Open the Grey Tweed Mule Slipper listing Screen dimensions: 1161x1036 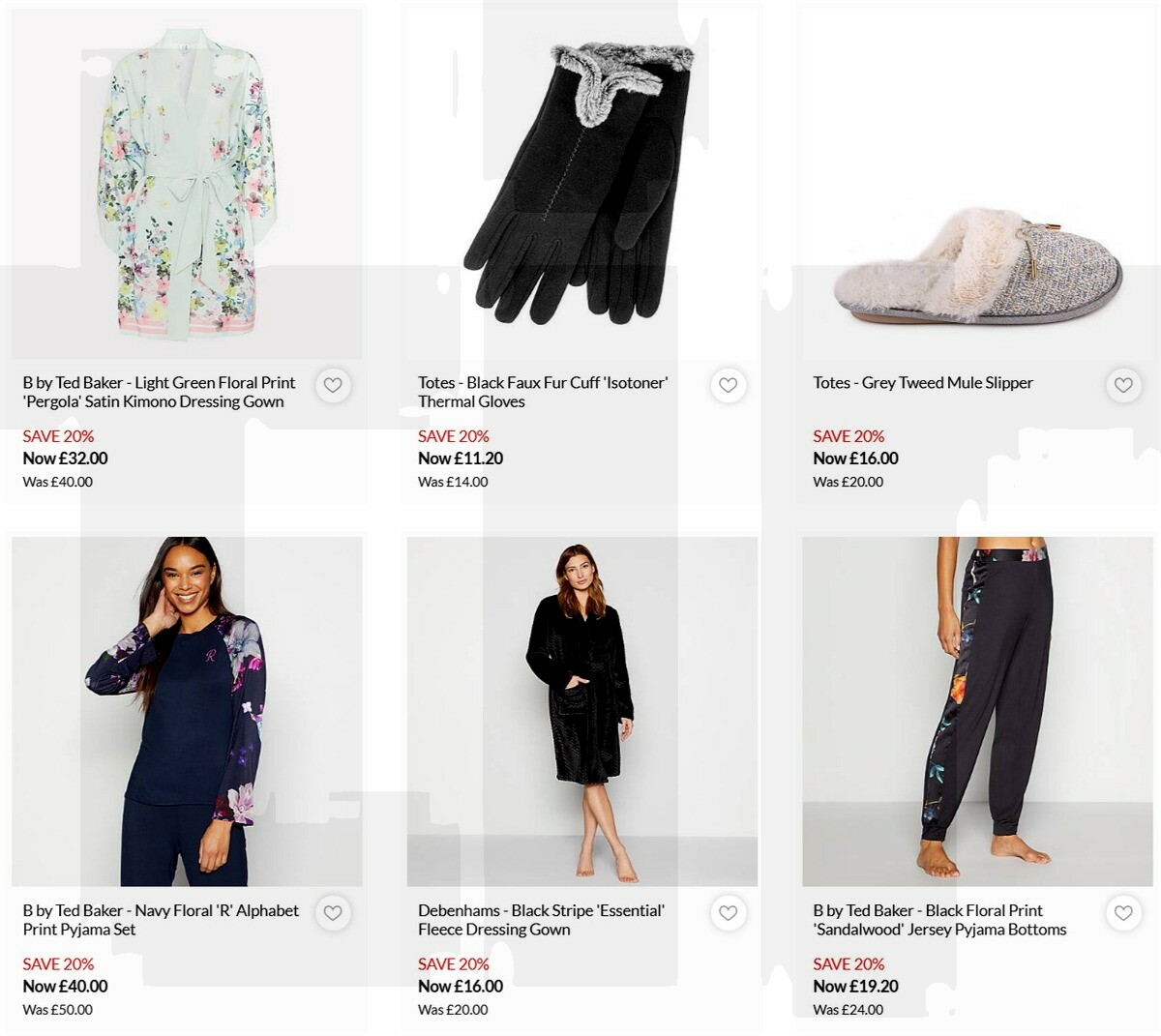coord(922,383)
